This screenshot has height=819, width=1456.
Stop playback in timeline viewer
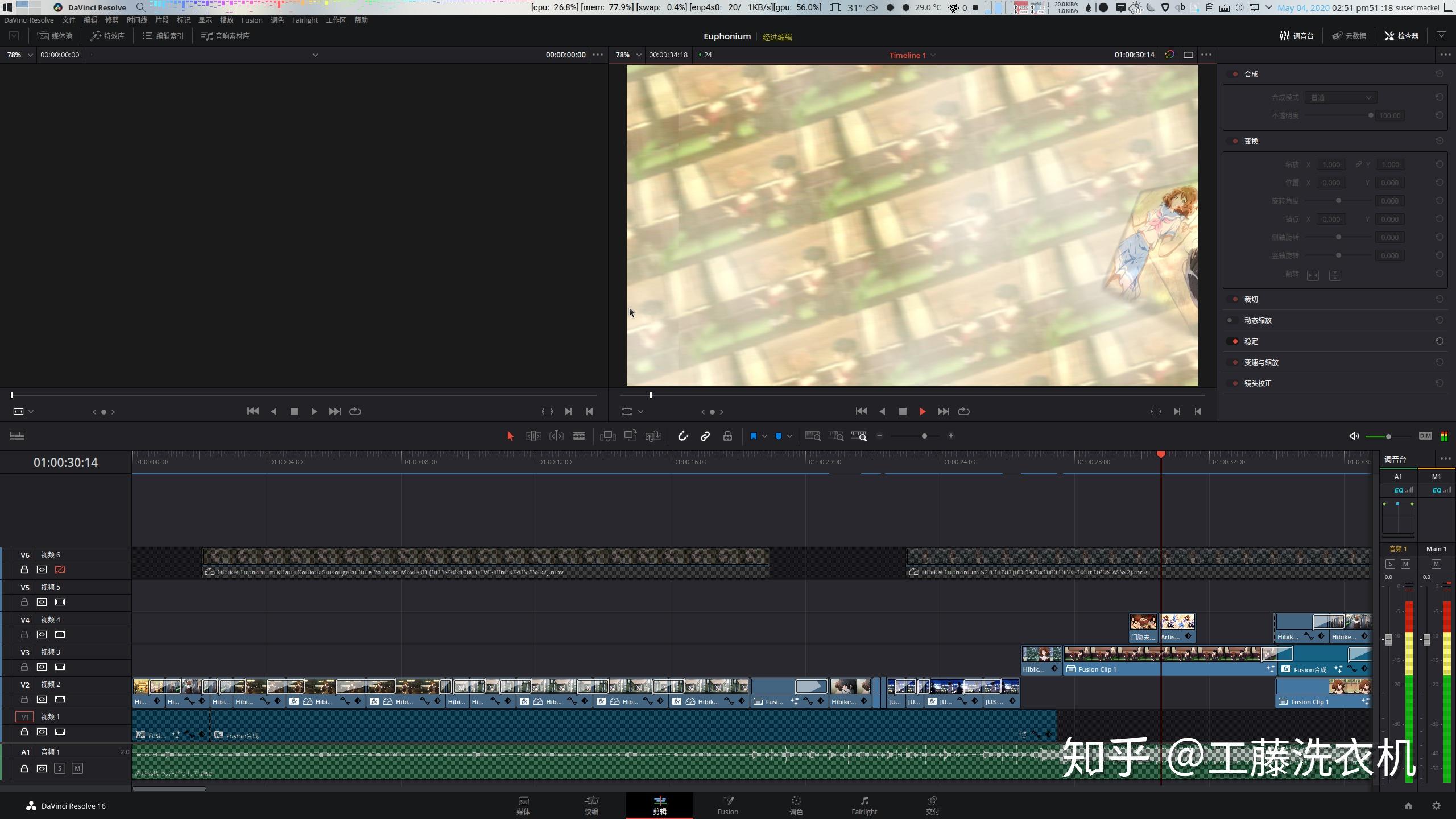pyautogui.click(x=903, y=411)
